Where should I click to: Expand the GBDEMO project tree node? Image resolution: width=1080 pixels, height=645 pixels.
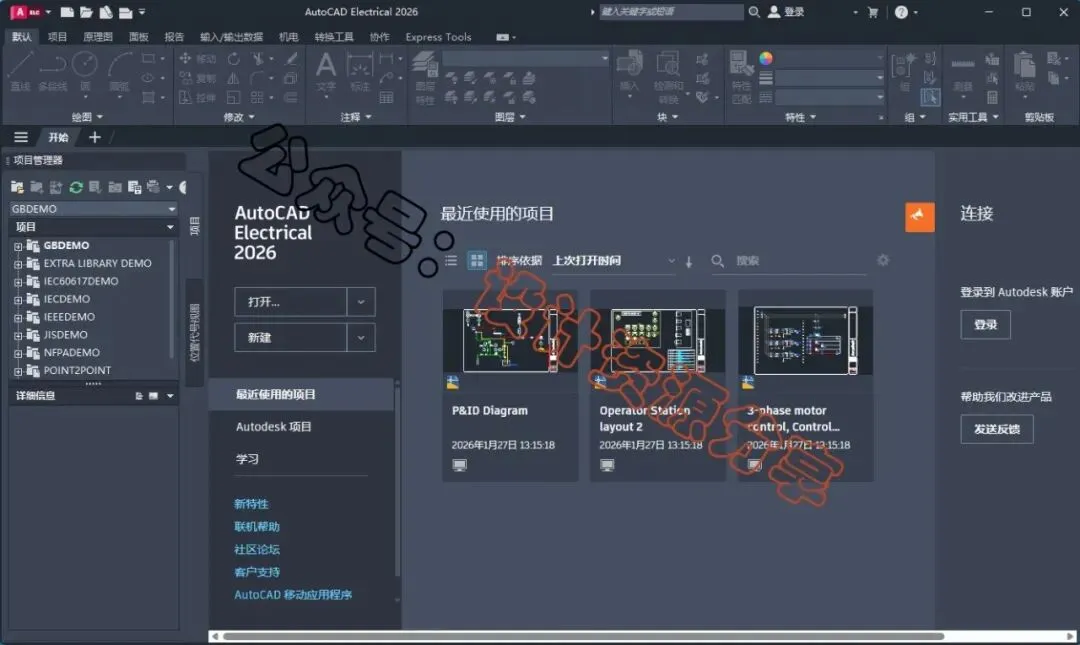[18, 246]
